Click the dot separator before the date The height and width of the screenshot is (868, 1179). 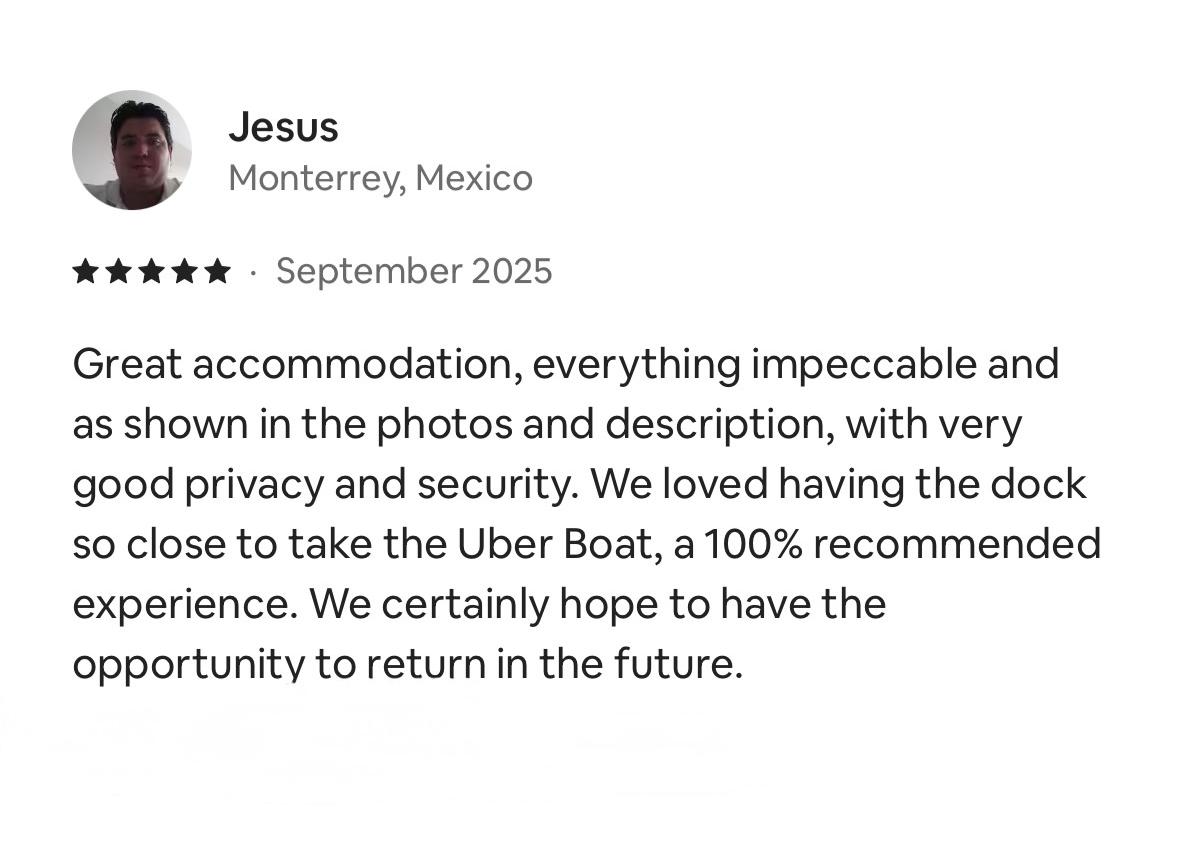[253, 272]
